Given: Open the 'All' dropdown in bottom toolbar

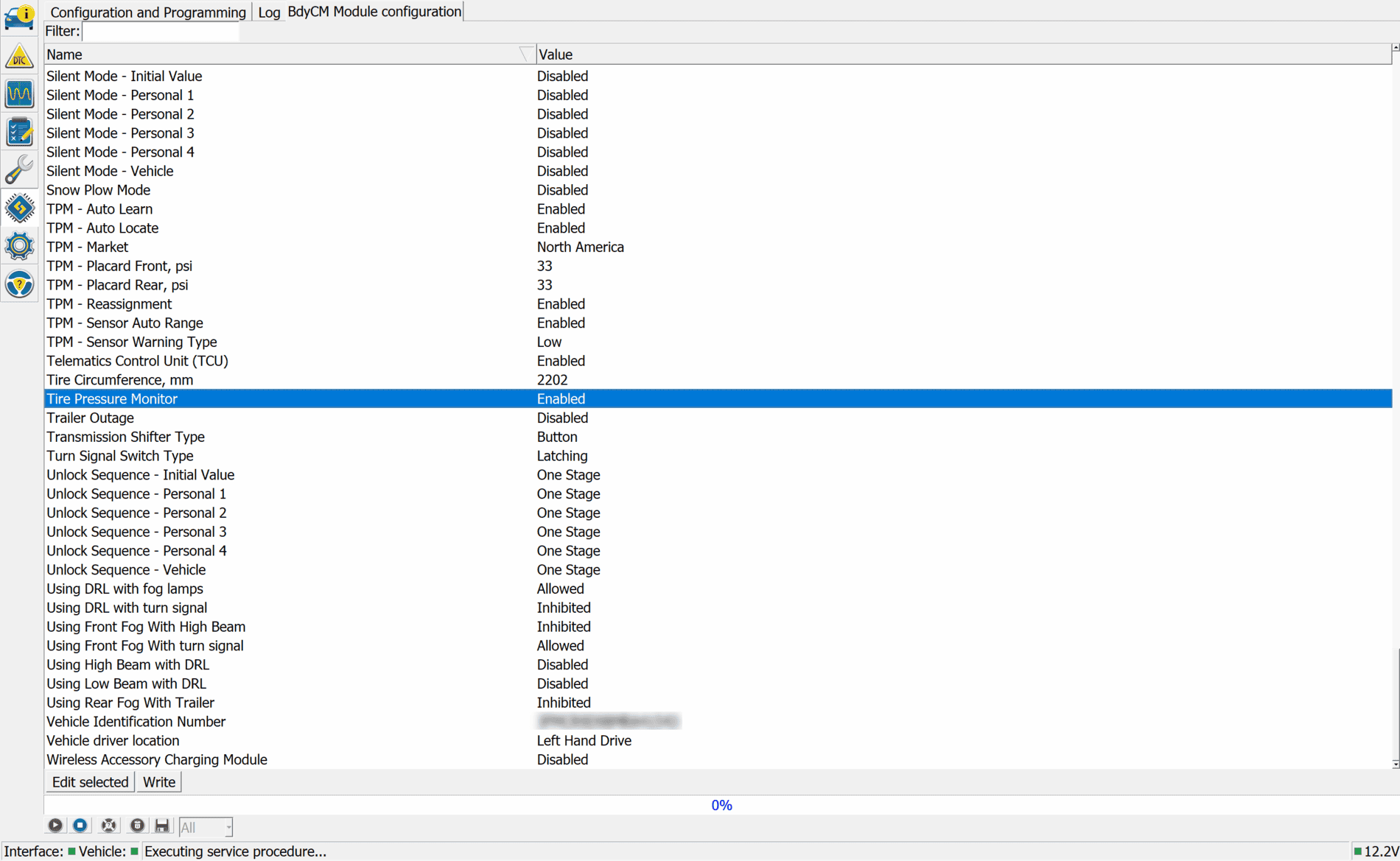Looking at the screenshot, I should click(x=206, y=827).
